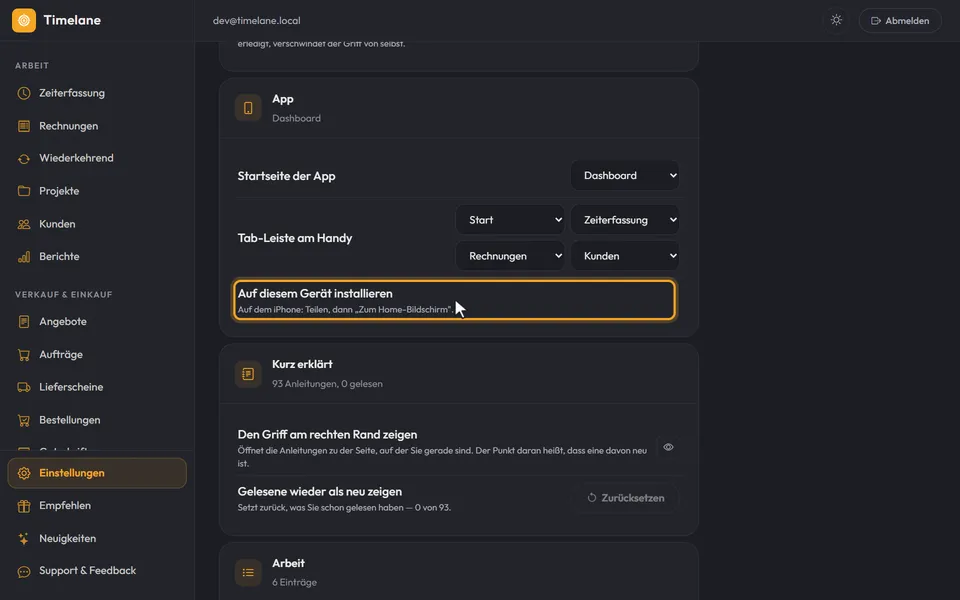The height and width of the screenshot is (600, 960).
Task: Click the Abmelden button
Action: click(900, 20)
